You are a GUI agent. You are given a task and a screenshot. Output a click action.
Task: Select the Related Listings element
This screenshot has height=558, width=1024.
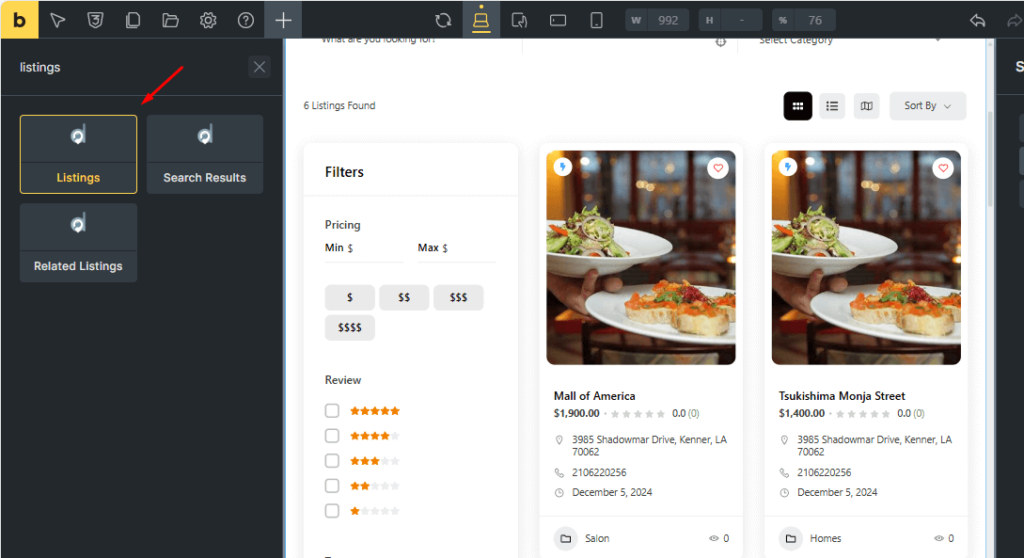pos(78,242)
